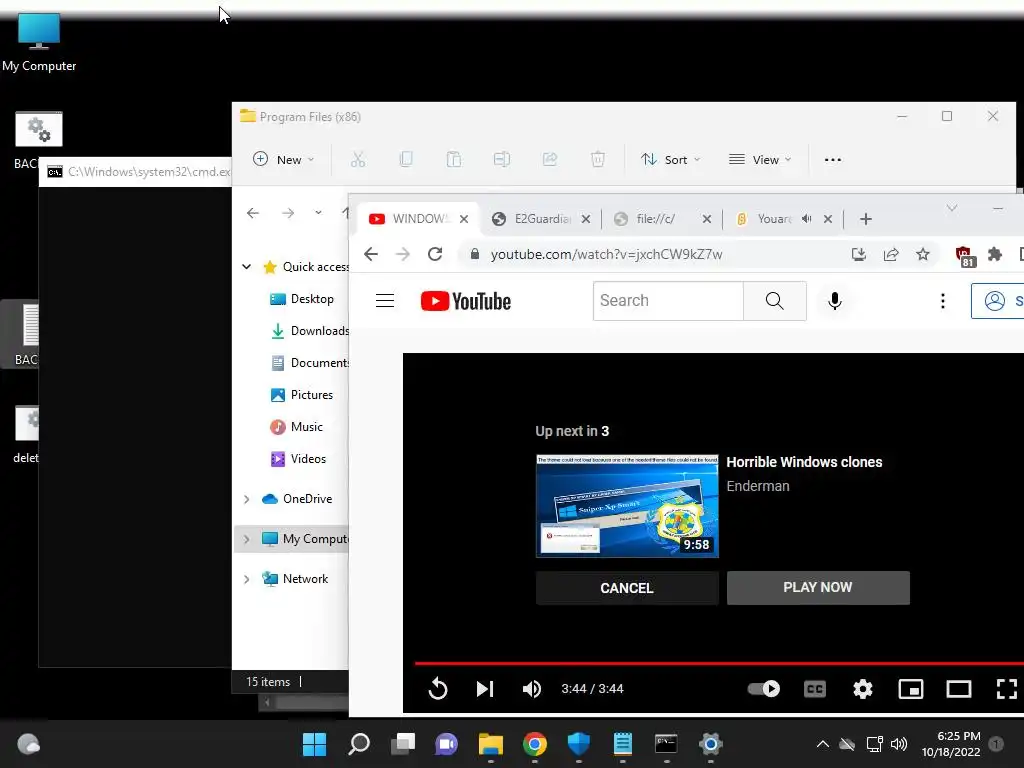Cancel the up next autoplay
Viewport: 1024px width, 768px height.
tap(627, 588)
